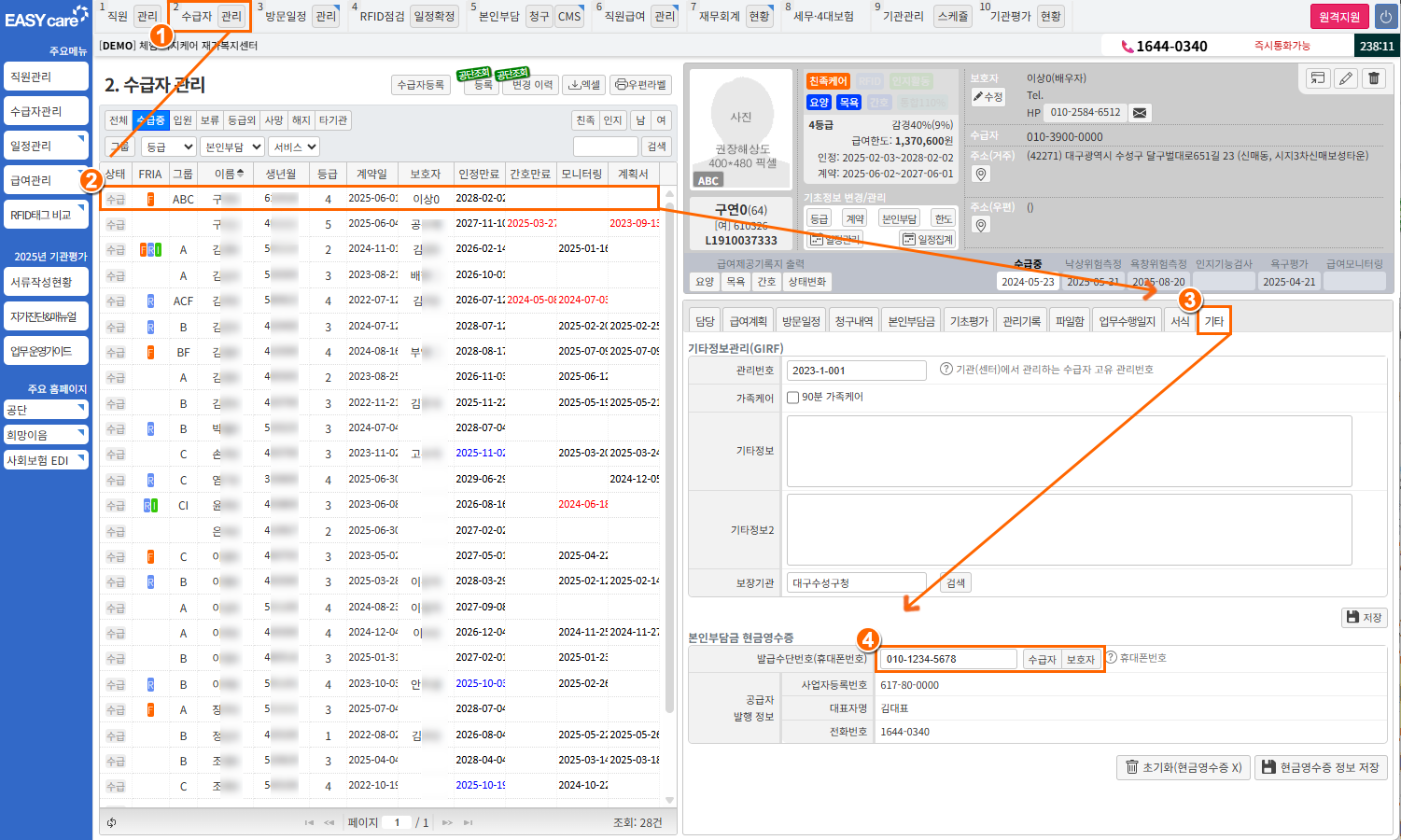The image size is (1401, 840).
Task: Click the refresh icon below recipient list
Action: click(x=112, y=822)
